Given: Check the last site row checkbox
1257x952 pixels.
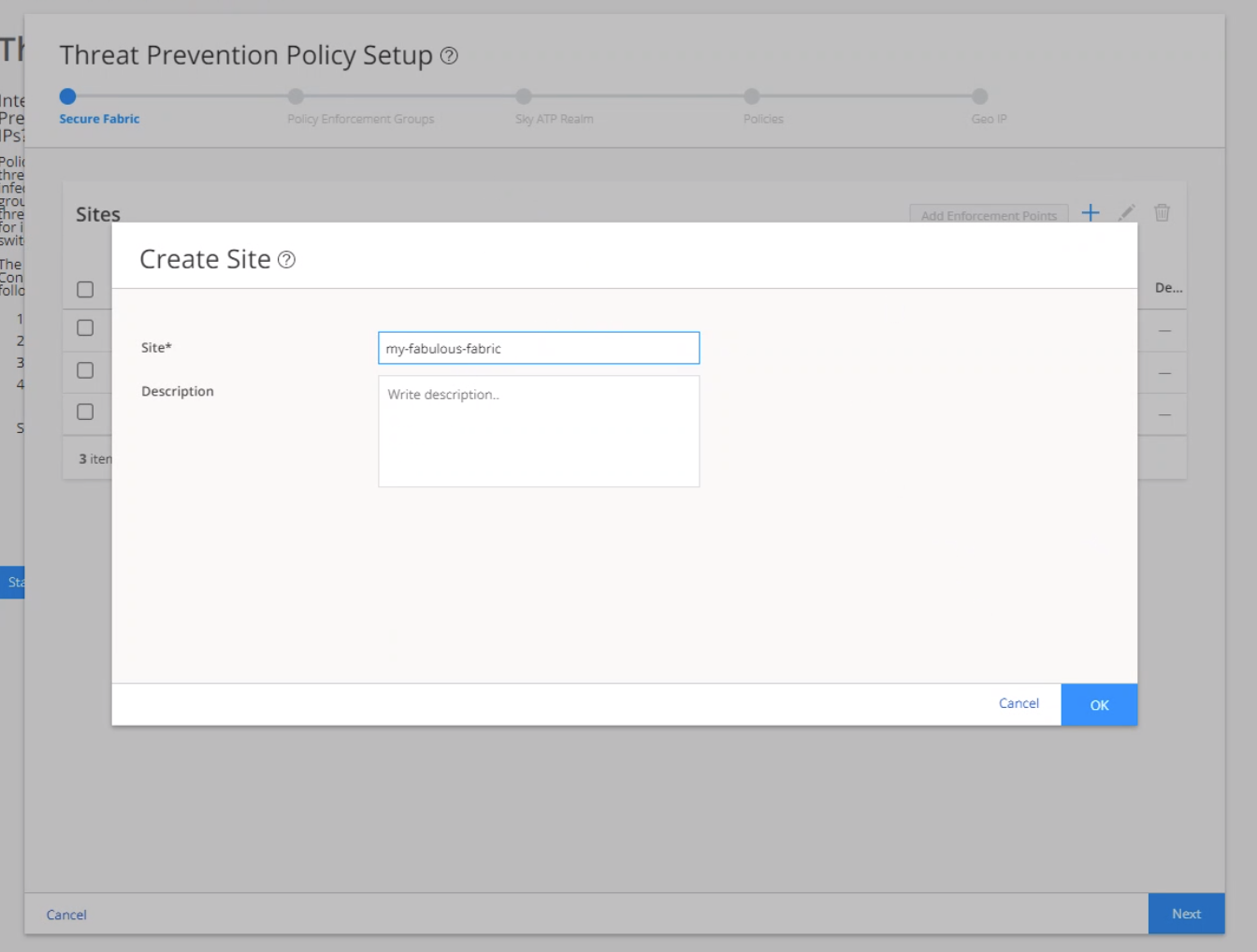Looking at the screenshot, I should [x=85, y=411].
